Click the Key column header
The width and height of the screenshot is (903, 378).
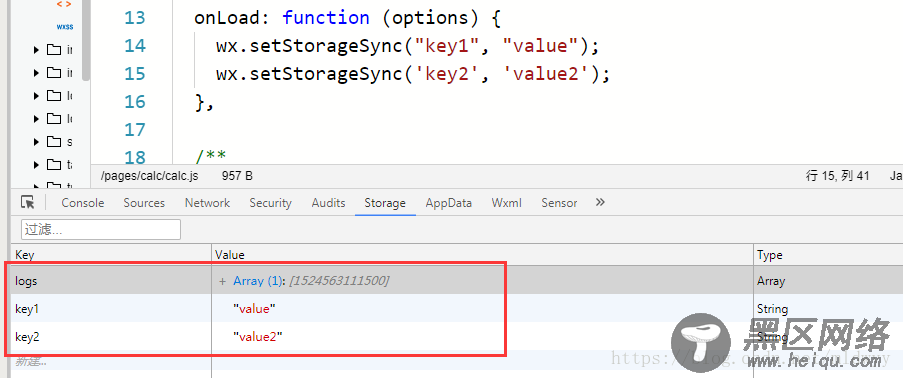pos(111,255)
